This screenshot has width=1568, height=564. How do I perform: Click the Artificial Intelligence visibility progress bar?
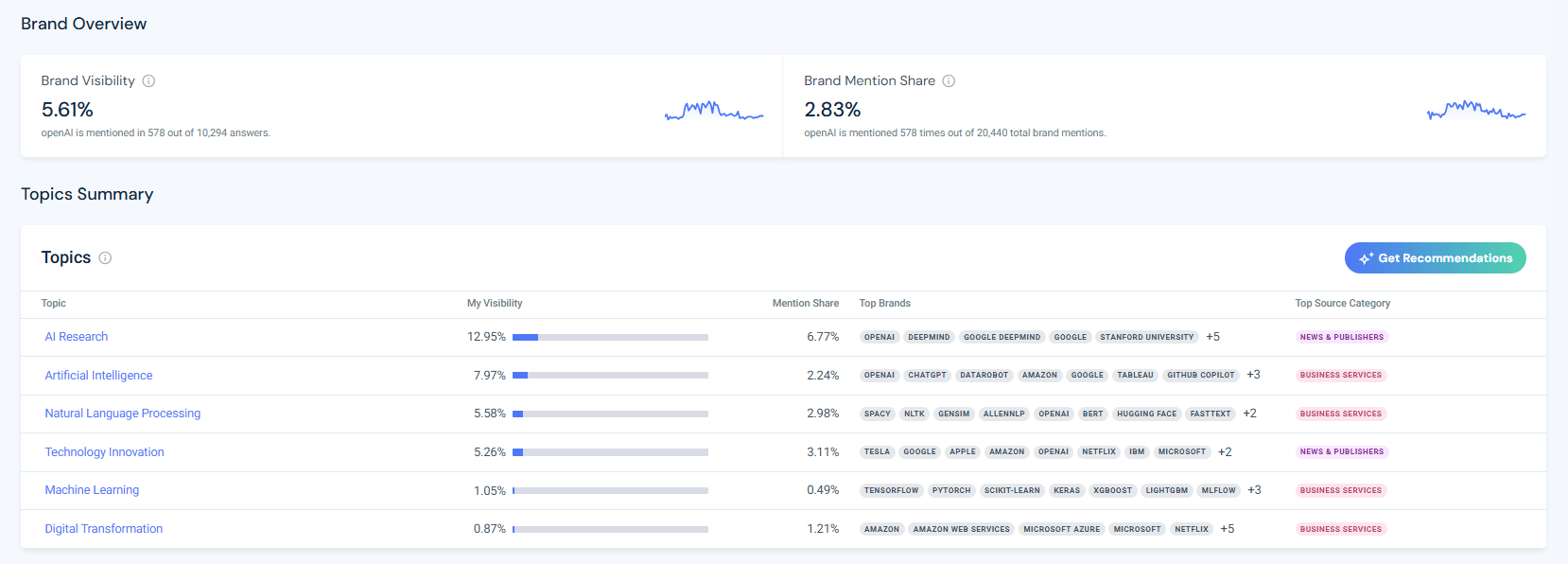[610, 376]
